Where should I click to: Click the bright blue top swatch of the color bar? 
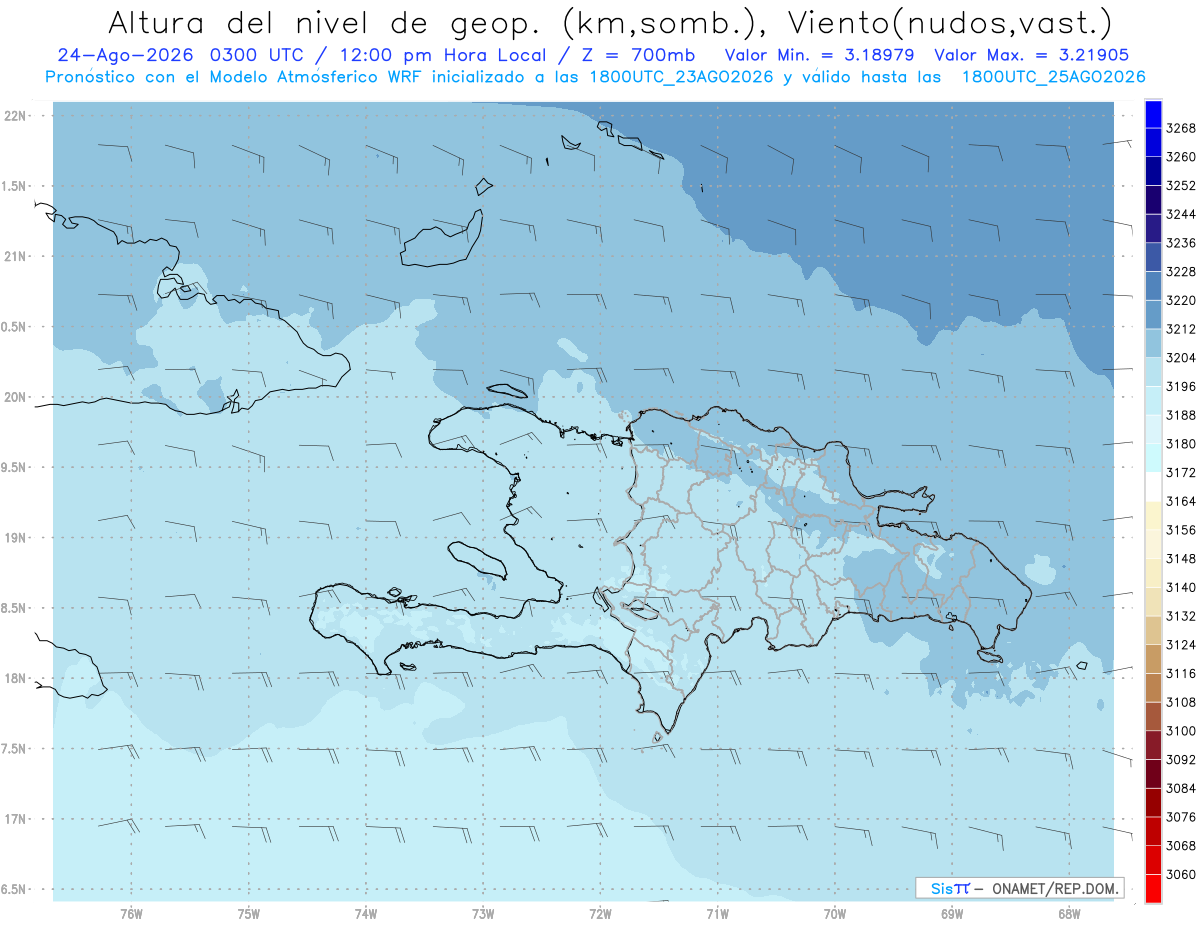point(1153,114)
